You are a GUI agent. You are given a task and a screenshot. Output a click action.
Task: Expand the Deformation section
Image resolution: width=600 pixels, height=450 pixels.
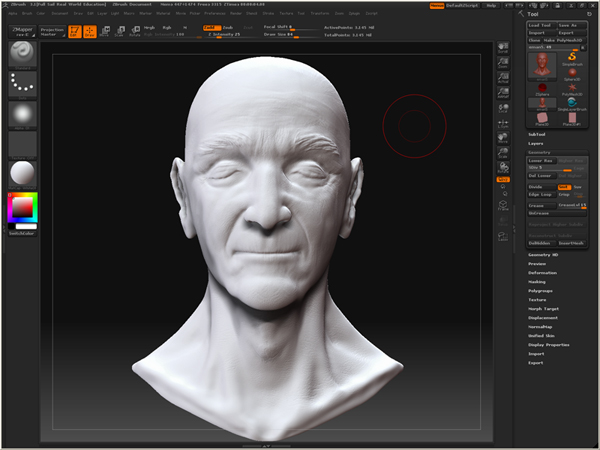(543, 272)
